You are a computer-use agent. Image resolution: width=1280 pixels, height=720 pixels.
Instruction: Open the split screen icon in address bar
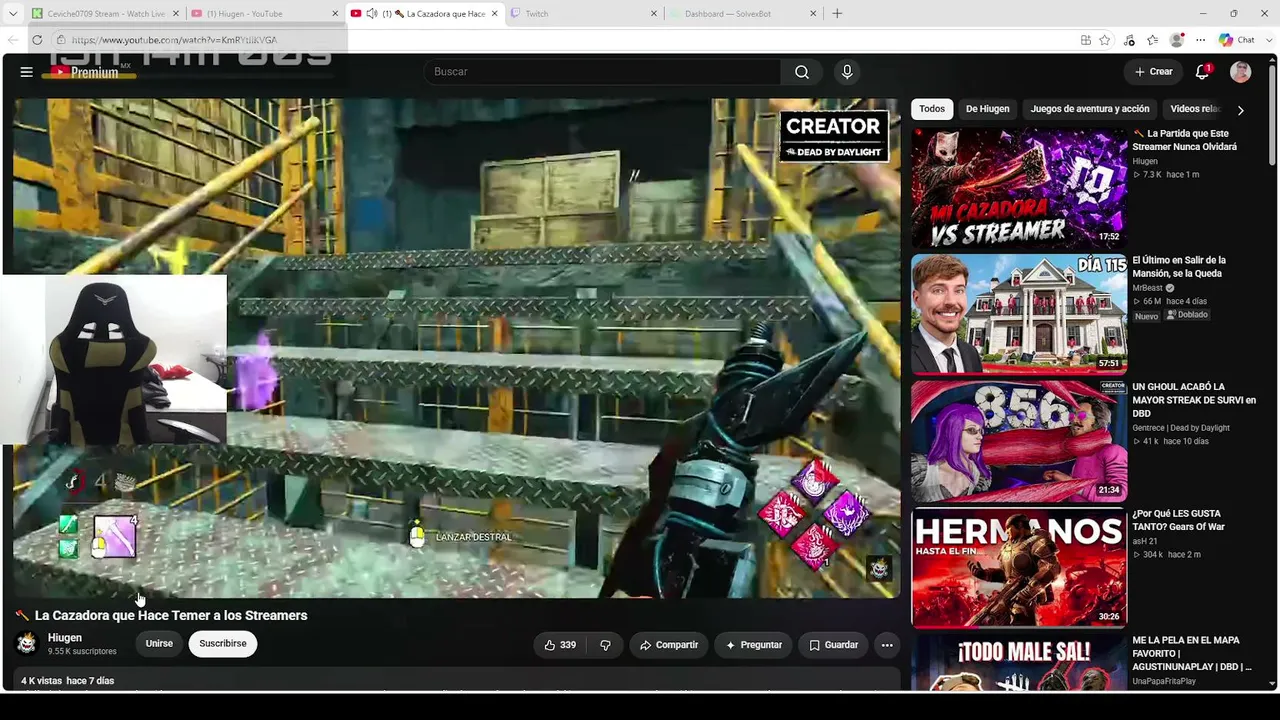click(x=1086, y=40)
